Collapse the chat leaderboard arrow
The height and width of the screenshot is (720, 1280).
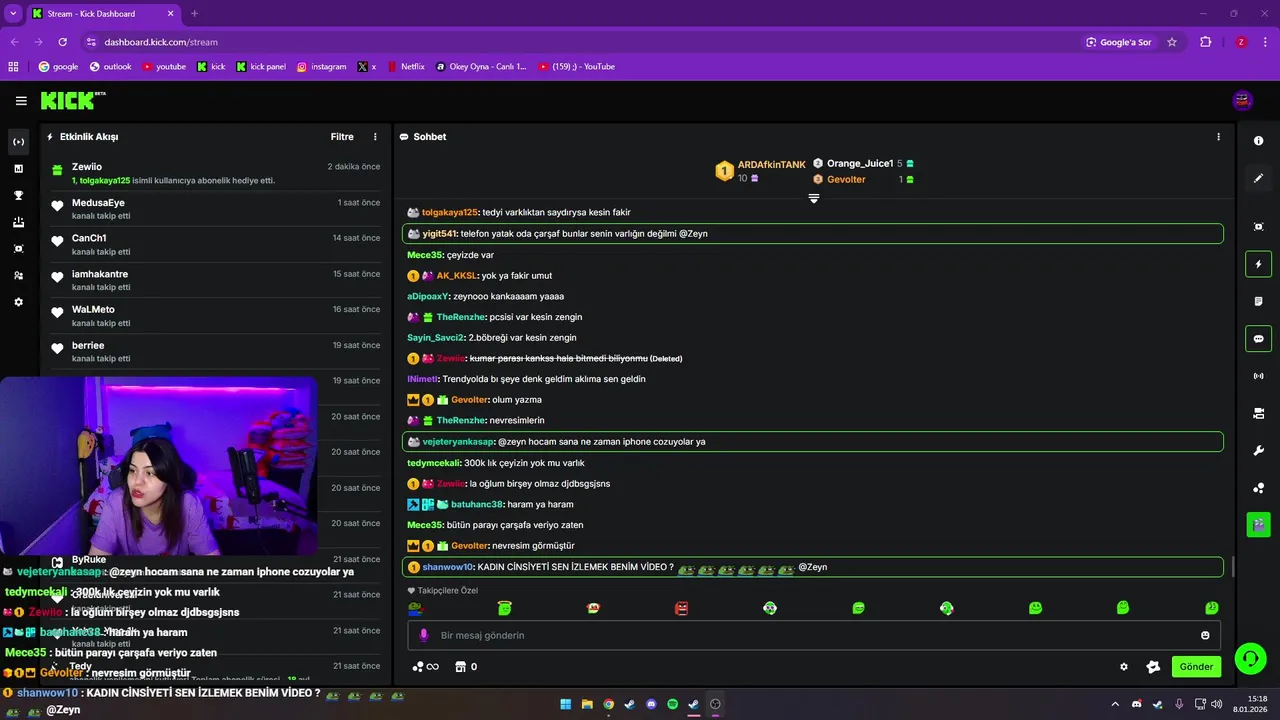pos(813,199)
